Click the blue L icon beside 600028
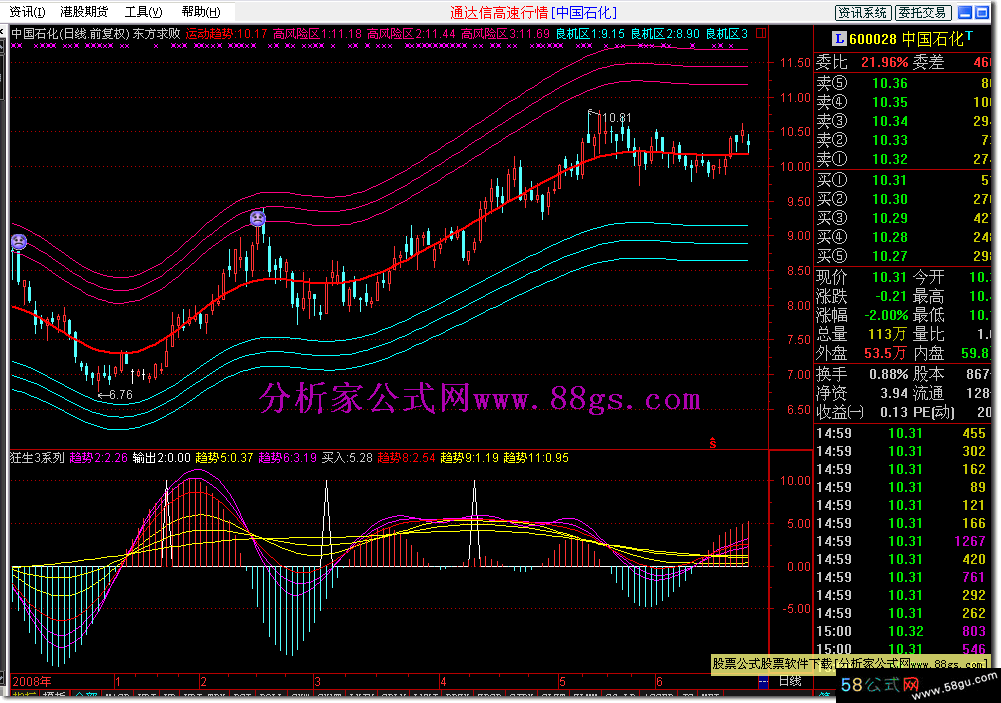 (839, 39)
